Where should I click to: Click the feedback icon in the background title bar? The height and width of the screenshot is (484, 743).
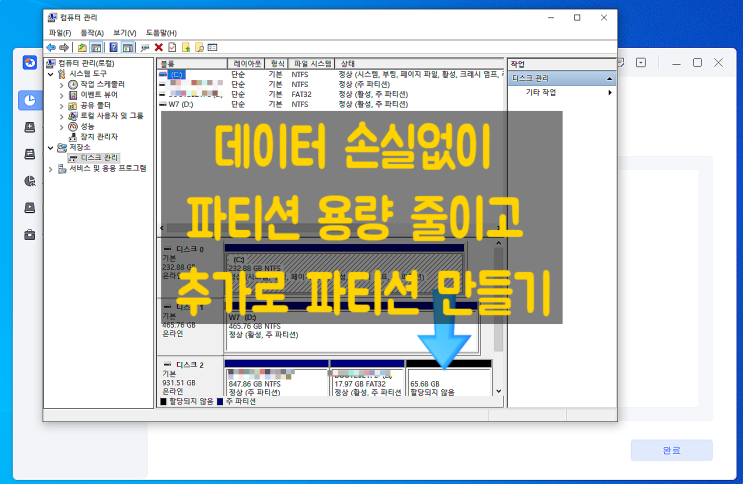[x=621, y=63]
